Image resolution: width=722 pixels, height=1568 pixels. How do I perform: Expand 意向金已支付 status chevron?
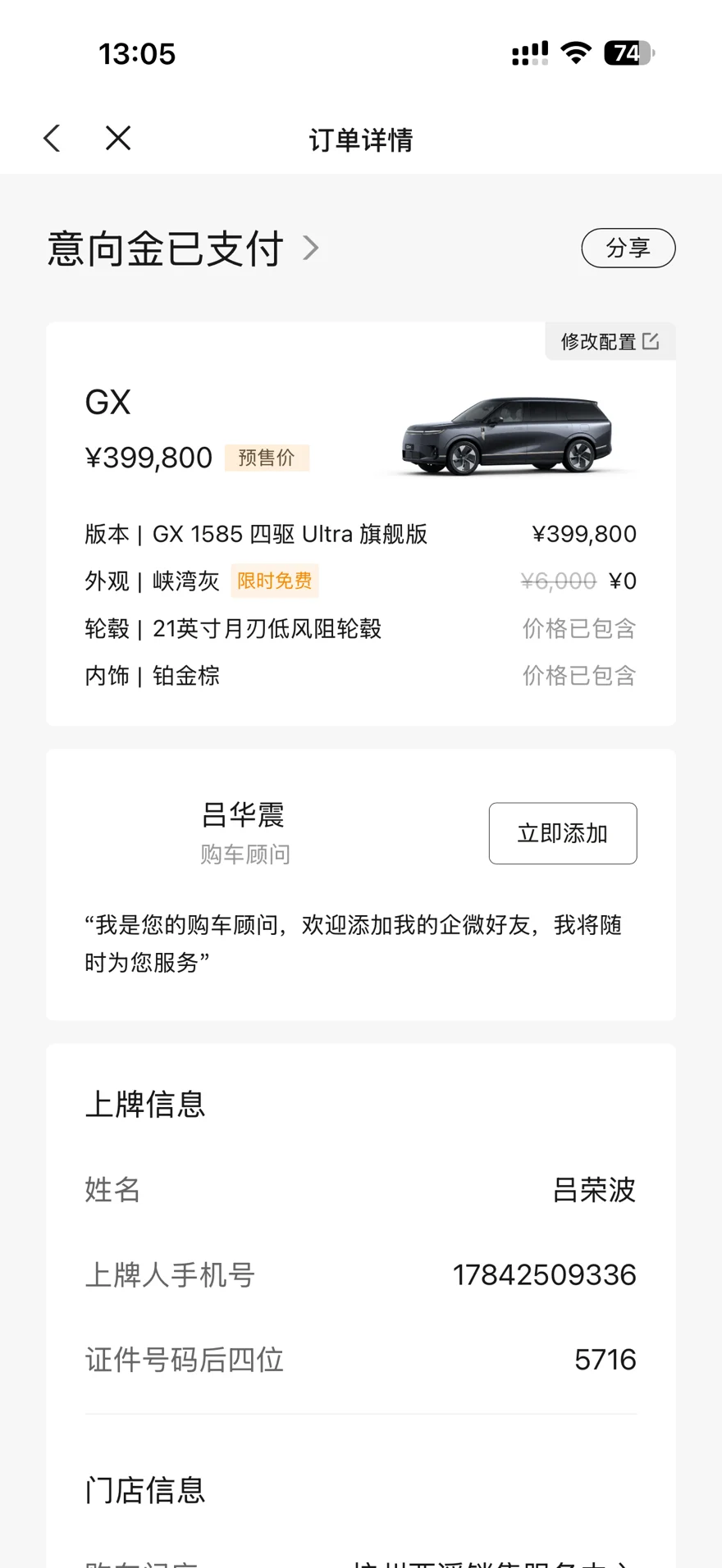click(x=310, y=248)
